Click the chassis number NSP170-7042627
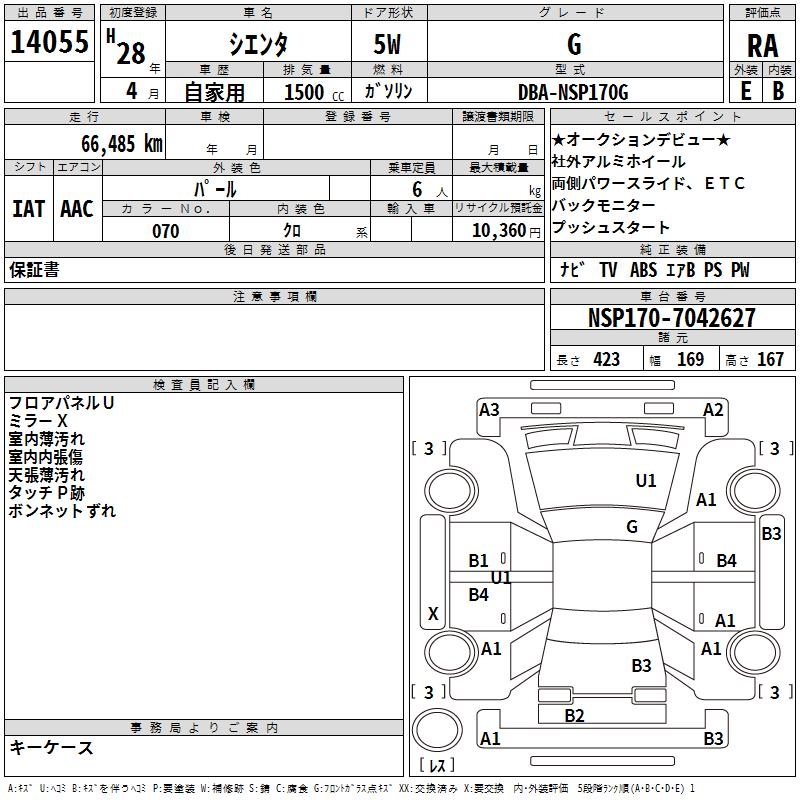This screenshot has height=800, width=800. (671, 318)
